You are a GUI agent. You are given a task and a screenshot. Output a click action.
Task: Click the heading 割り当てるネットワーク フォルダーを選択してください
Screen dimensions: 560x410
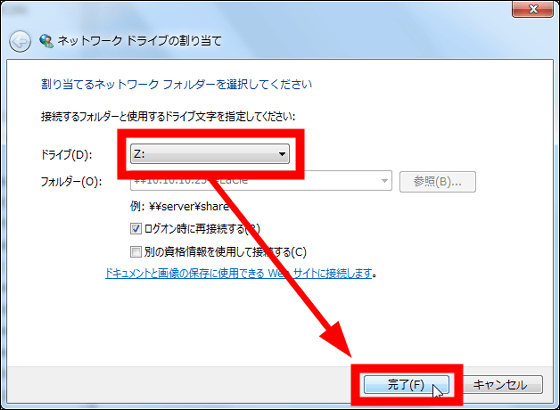[176, 85]
